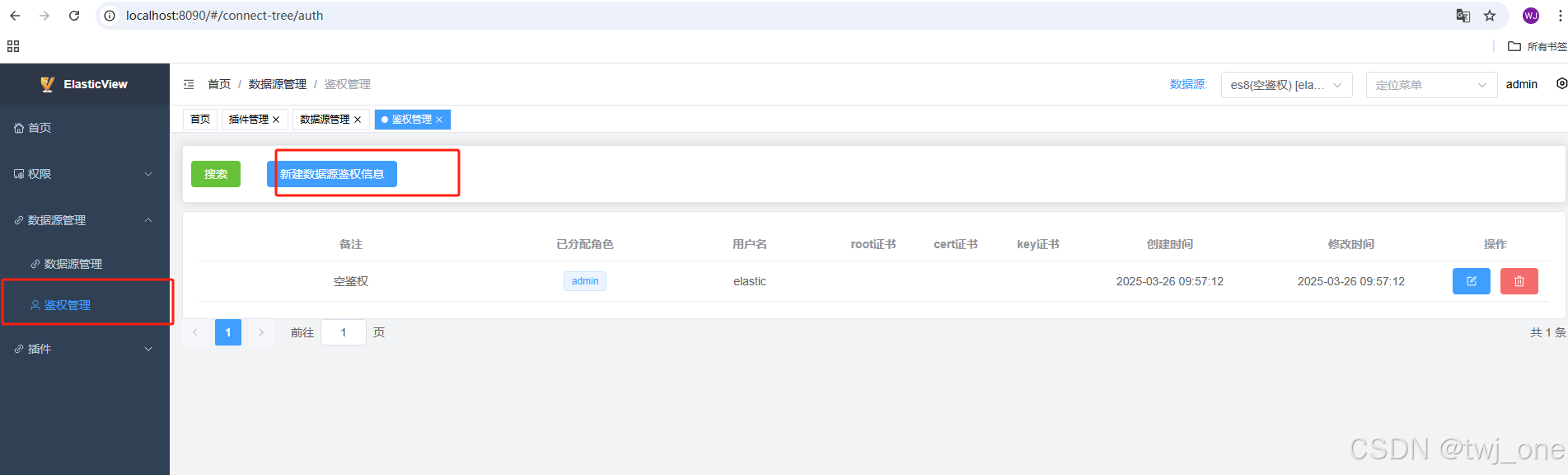Viewport: 1568px width, 475px height.
Task: Click the 用户名 column header
Action: (x=750, y=244)
